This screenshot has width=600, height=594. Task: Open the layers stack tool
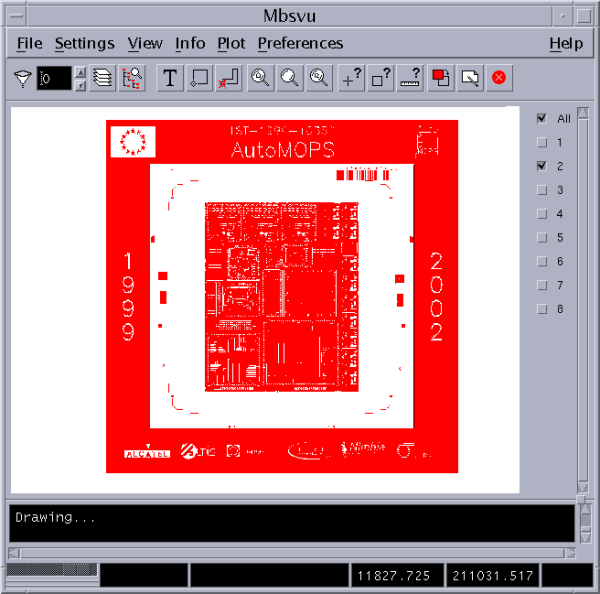coord(103,78)
